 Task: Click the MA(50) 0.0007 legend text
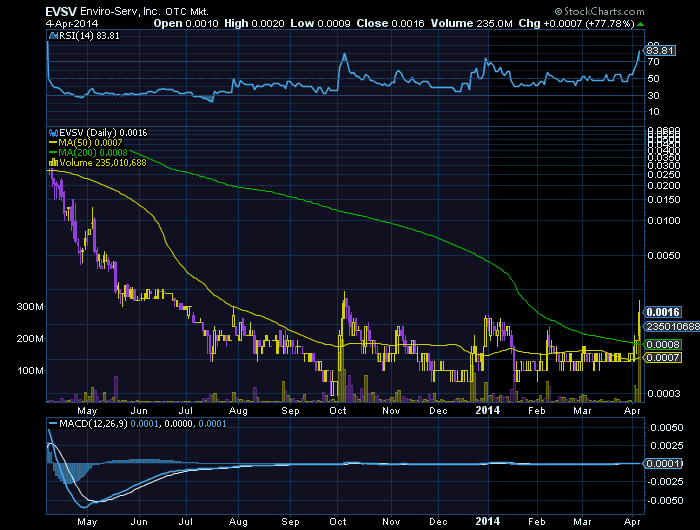pos(90,143)
